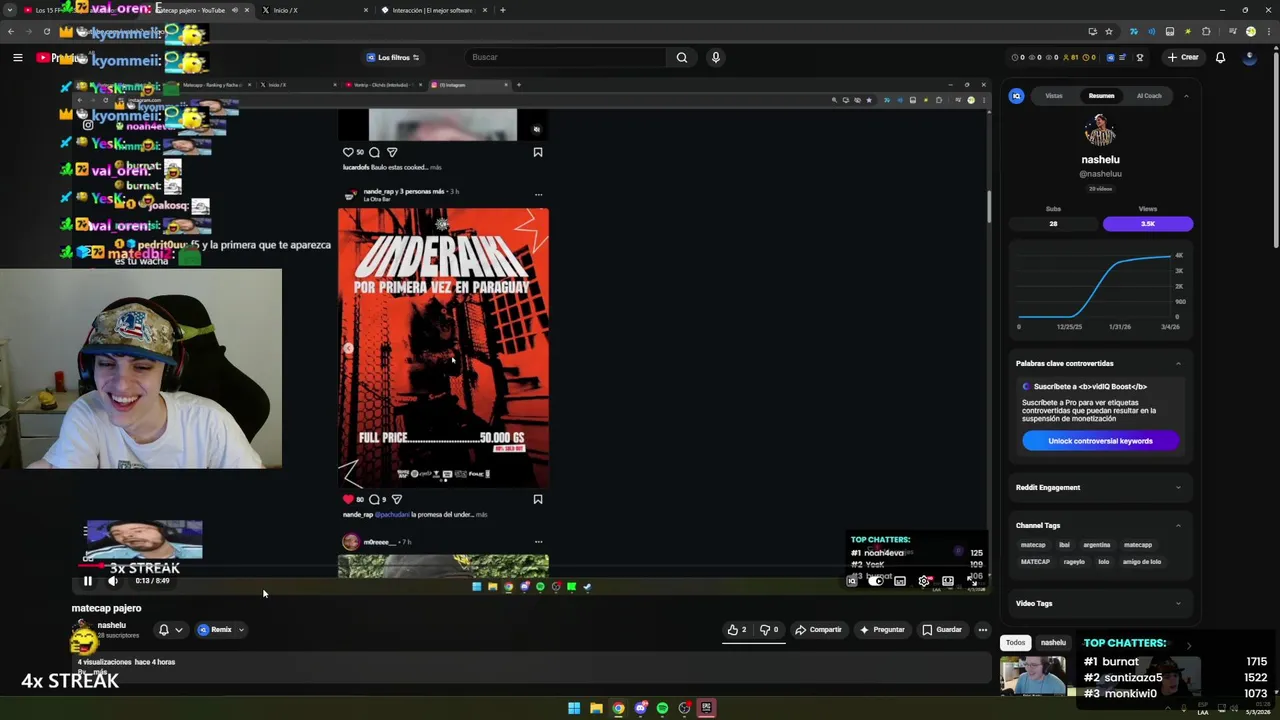1280x720 pixels.
Task: Click the 'amigo de lolo' channel tag
Action: [1141, 562]
